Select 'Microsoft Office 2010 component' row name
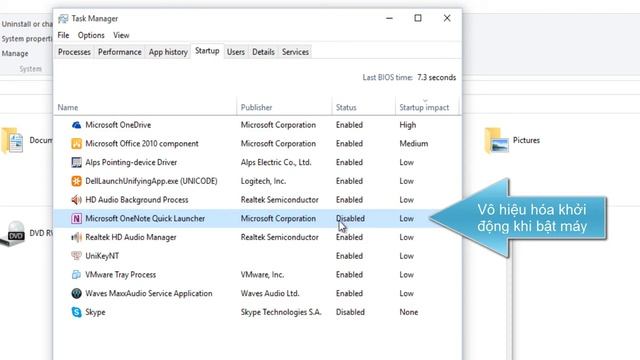Image resolution: width=640 pixels, height=360 pixels. [142, 144]
